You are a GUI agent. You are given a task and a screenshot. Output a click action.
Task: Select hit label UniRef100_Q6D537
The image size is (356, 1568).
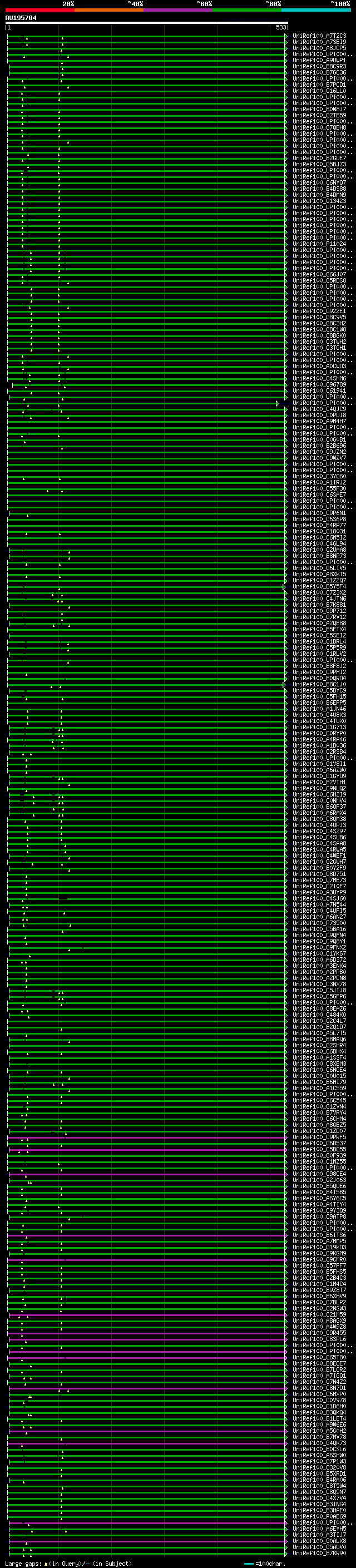click(x=319, y=1144)
